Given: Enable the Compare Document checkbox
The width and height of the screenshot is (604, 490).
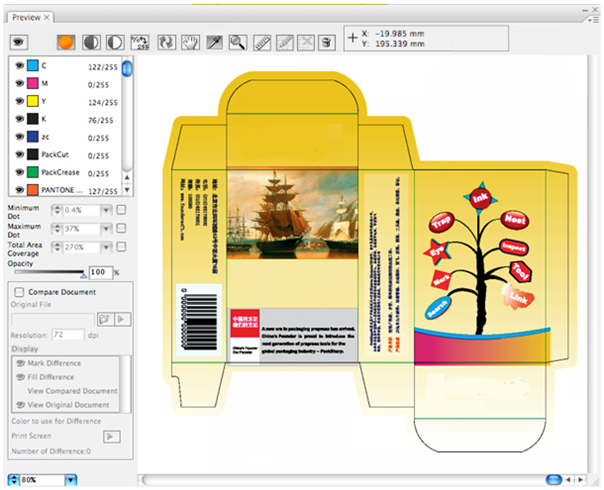Looking at the screenshot, I should (19, 292).
